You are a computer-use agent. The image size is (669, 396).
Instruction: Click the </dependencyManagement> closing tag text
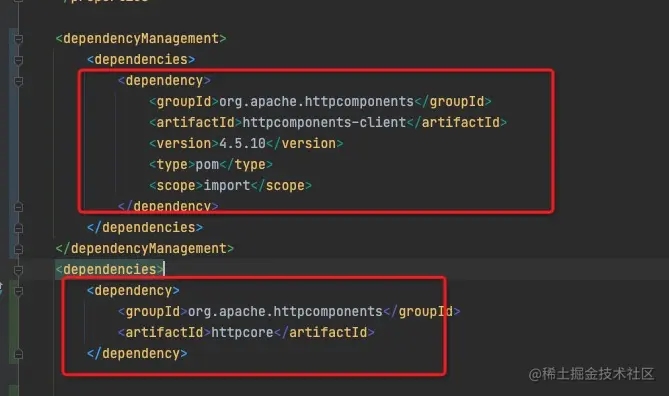pyautogui.click(x=145, y=248)
